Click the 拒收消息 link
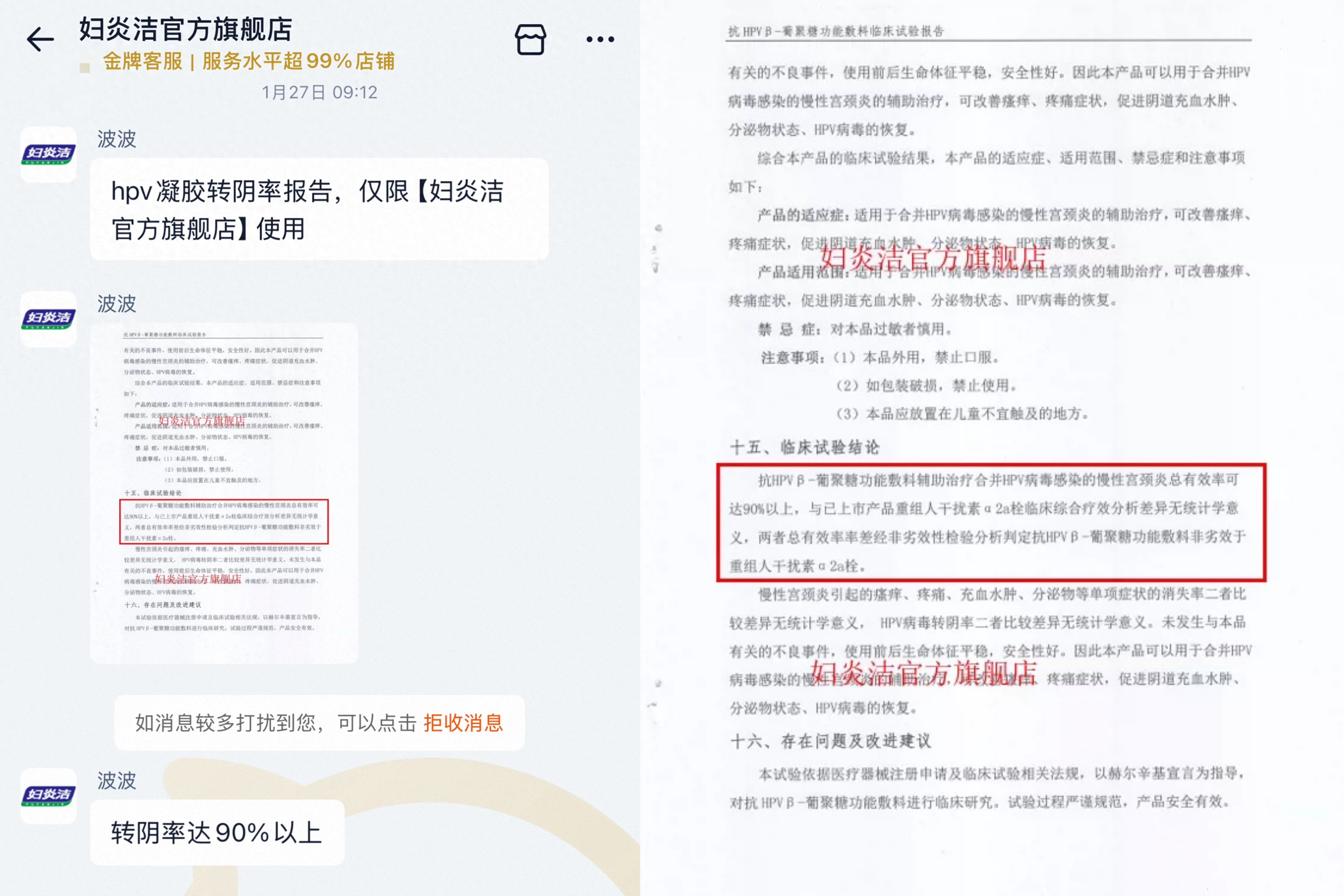The image size is (1344, 896). (x=462, y=723)
